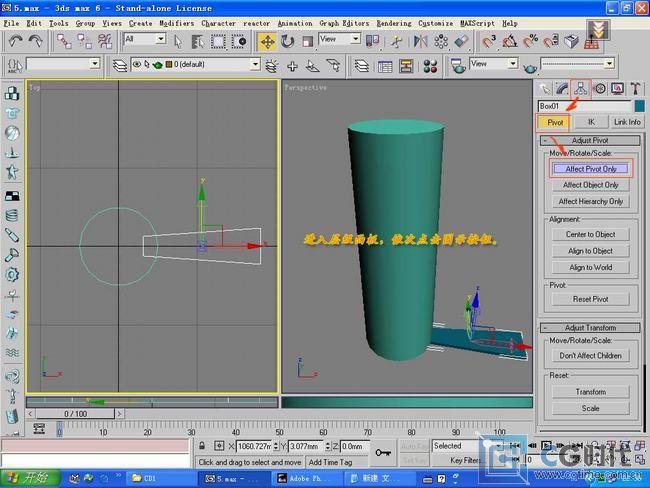Open the MAXScript menu
The image size is (650, 488).
tap(477, 23)
